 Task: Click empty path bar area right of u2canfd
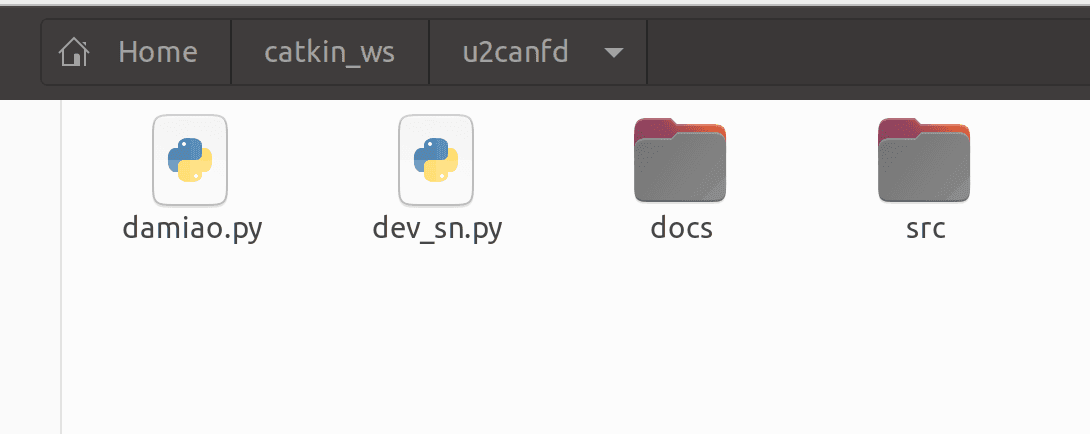pos(869,52)
